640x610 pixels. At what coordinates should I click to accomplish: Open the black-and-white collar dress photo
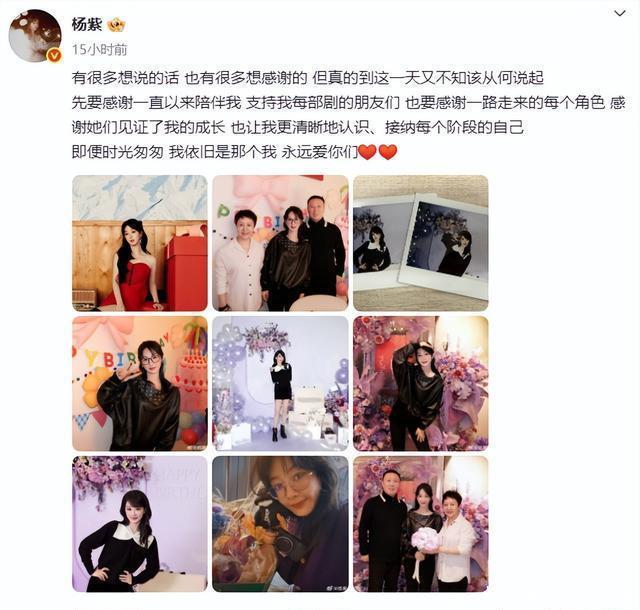pos(140,524)
